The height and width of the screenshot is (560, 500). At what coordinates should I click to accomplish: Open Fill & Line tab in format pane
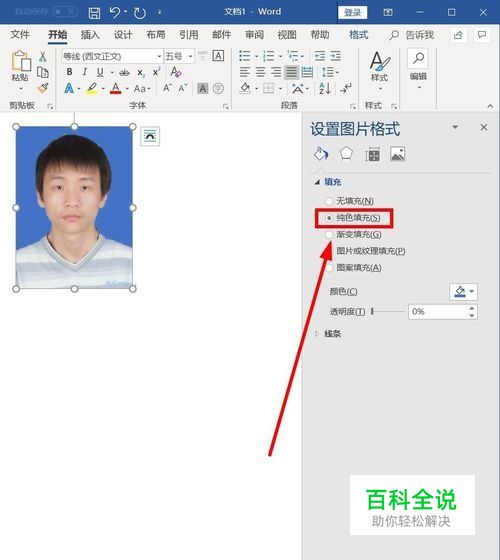click(x=321, y=154)
